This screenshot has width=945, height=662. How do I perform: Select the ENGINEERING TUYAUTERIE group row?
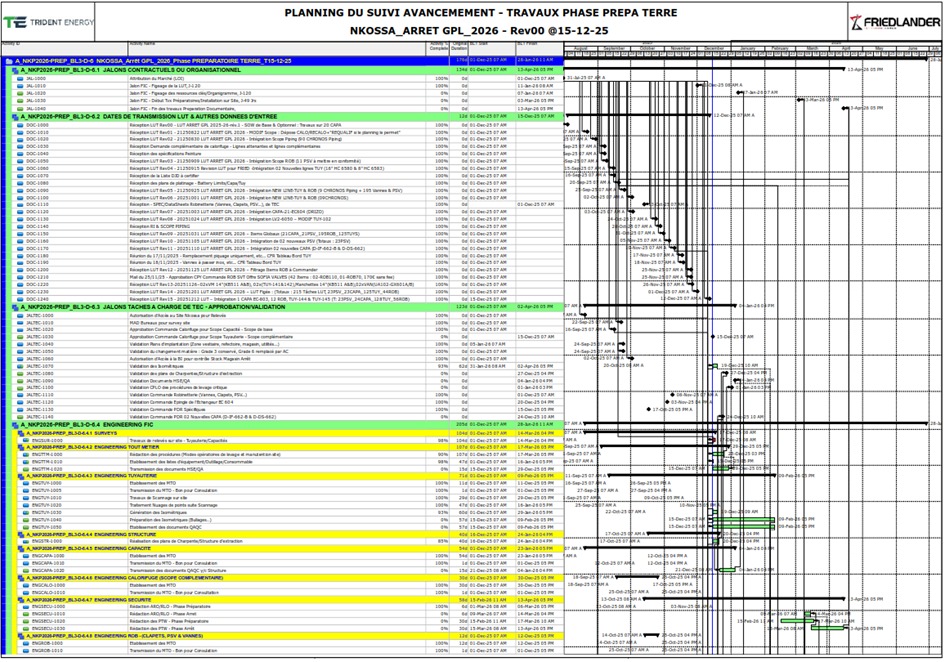click(x=289, y=476)
